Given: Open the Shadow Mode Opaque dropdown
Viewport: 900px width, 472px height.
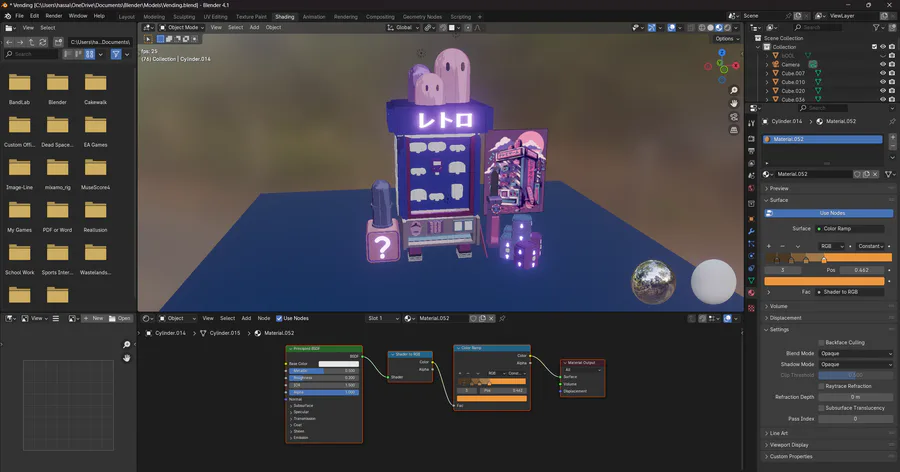Looking at the screenshot, I should [855, 365].
